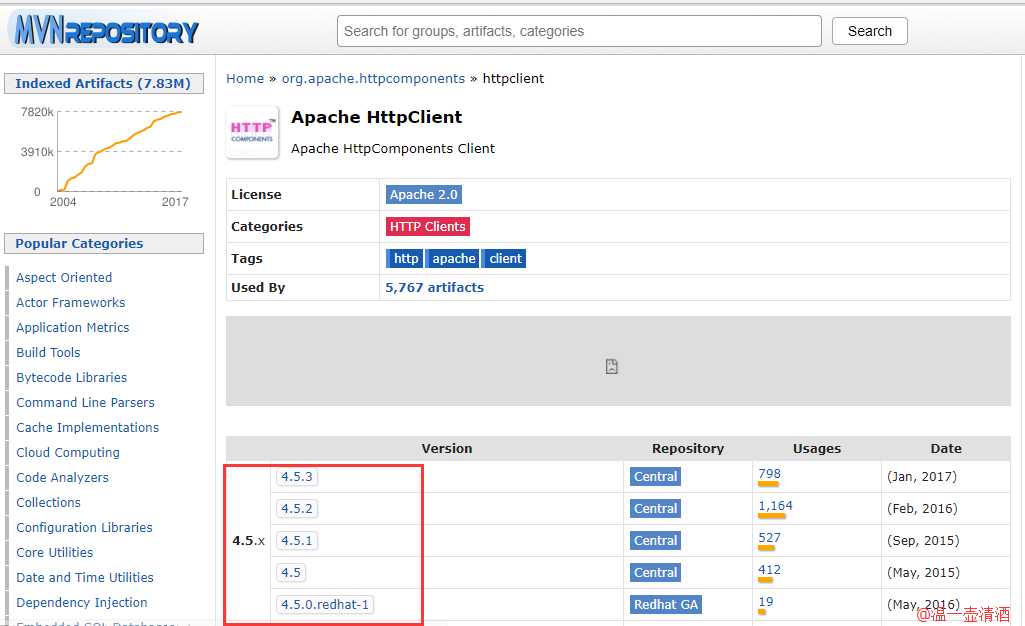Click the broken image icon in ad banner
This screenshot has width=1025, height=626.
[x=611, y=367]
